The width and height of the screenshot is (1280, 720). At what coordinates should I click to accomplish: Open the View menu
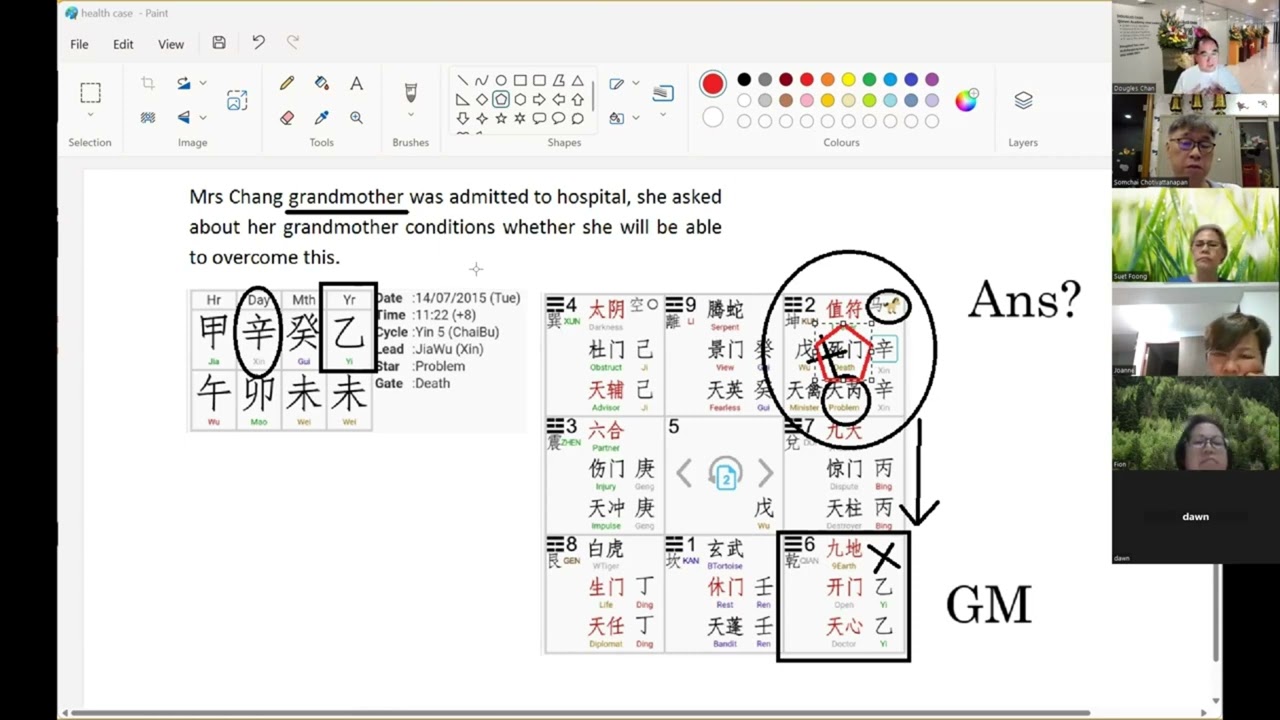click(171, 44)
